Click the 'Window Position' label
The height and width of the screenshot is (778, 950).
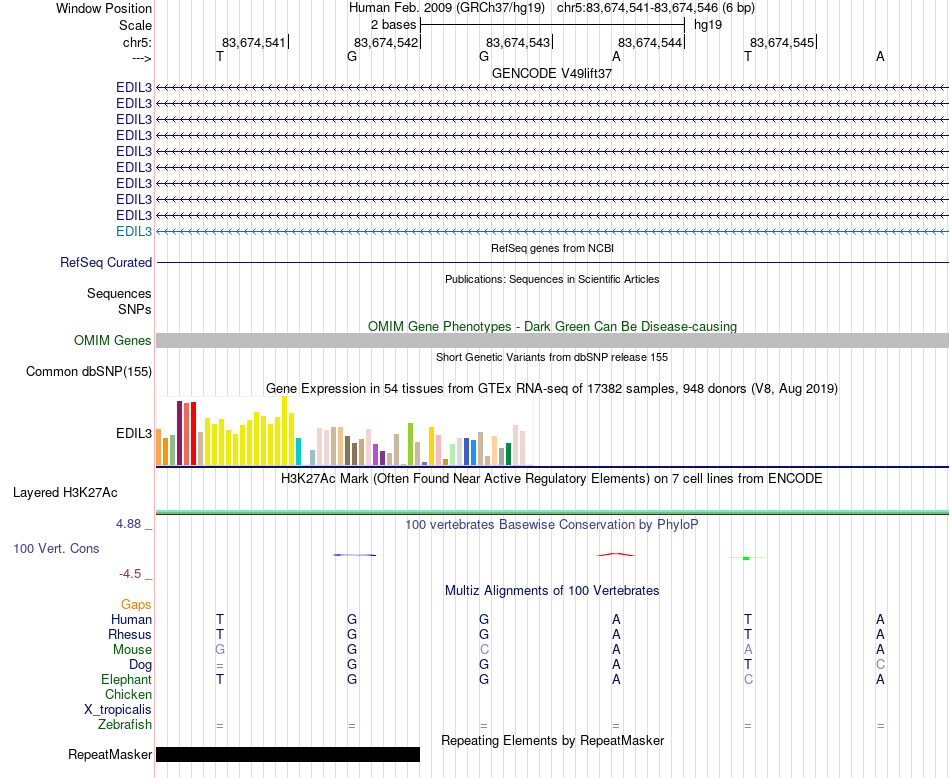pos(104,8)
